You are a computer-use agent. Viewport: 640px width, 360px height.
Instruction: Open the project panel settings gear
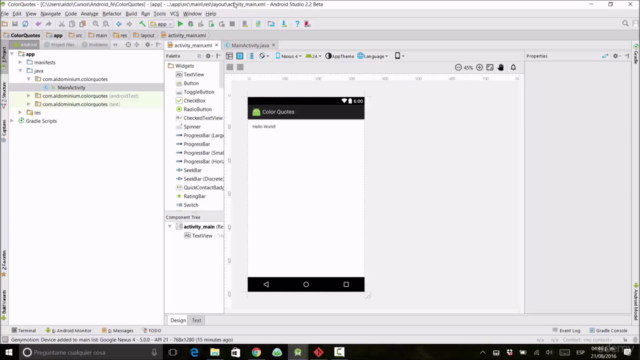point(148,44)
